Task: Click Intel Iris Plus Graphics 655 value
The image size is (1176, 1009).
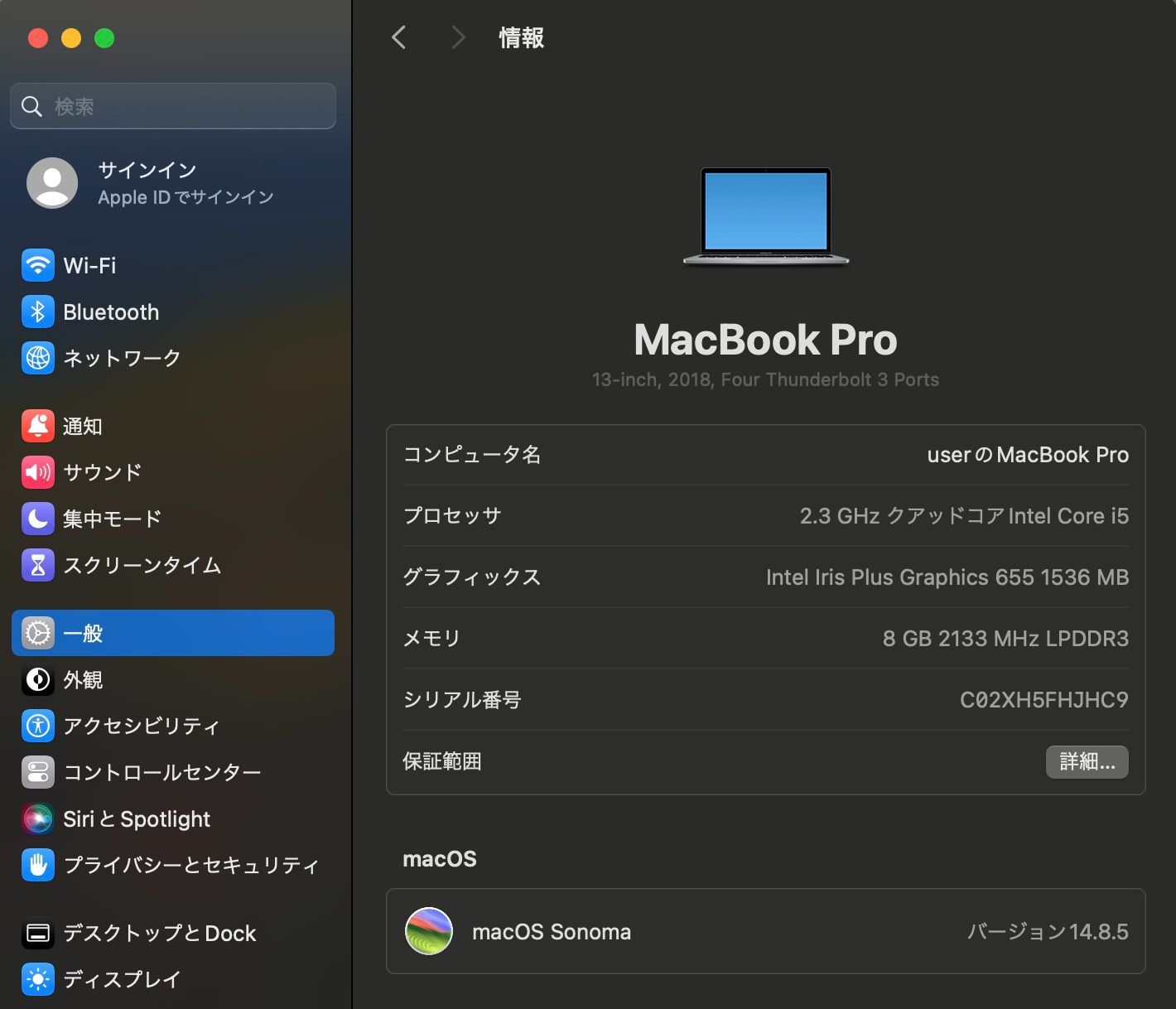Action: (x=947, y=577)
